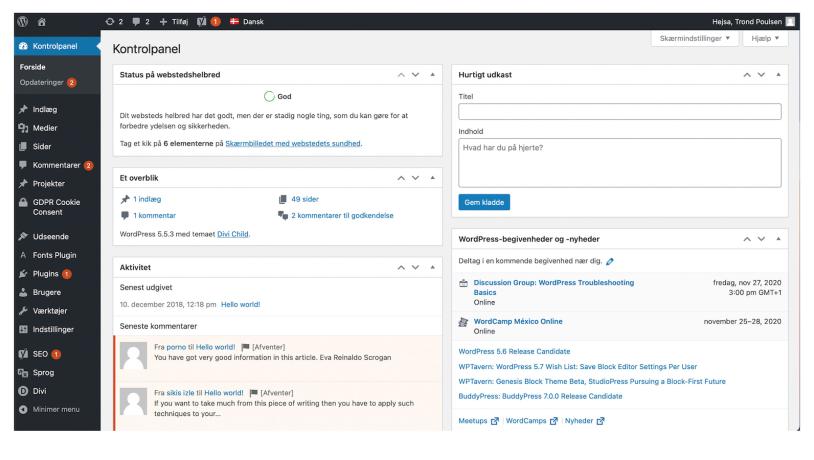Expand Hjælp dropdown
Viewport: 814px width, 460px height.
click(x=765, y=38)
